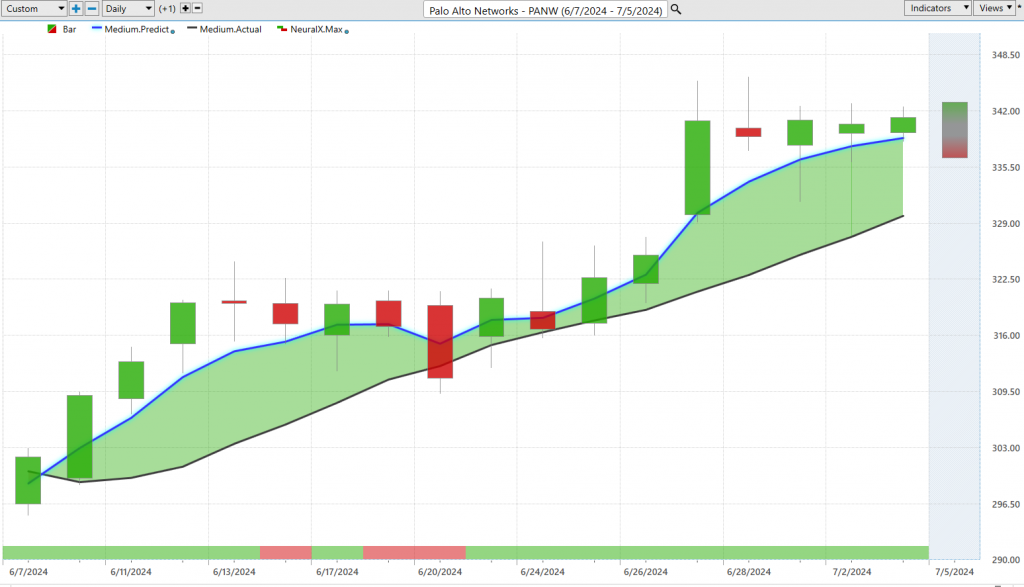Viewport: 1024px width, 587px height.
Task: Click the small dot after NeuralX.Max
Action: point(346,31)
